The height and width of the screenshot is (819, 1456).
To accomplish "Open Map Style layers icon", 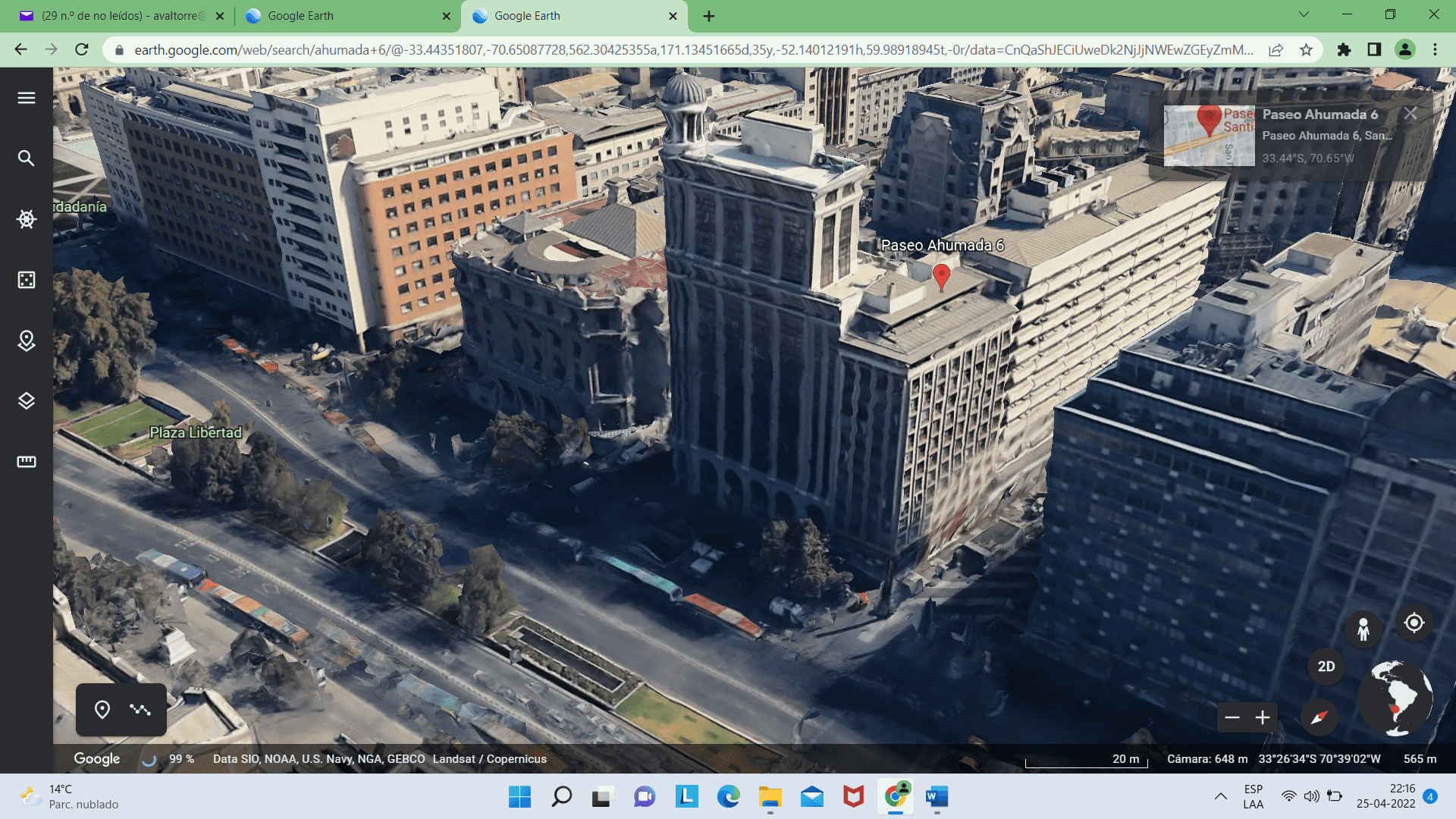I will coord(27,400).
